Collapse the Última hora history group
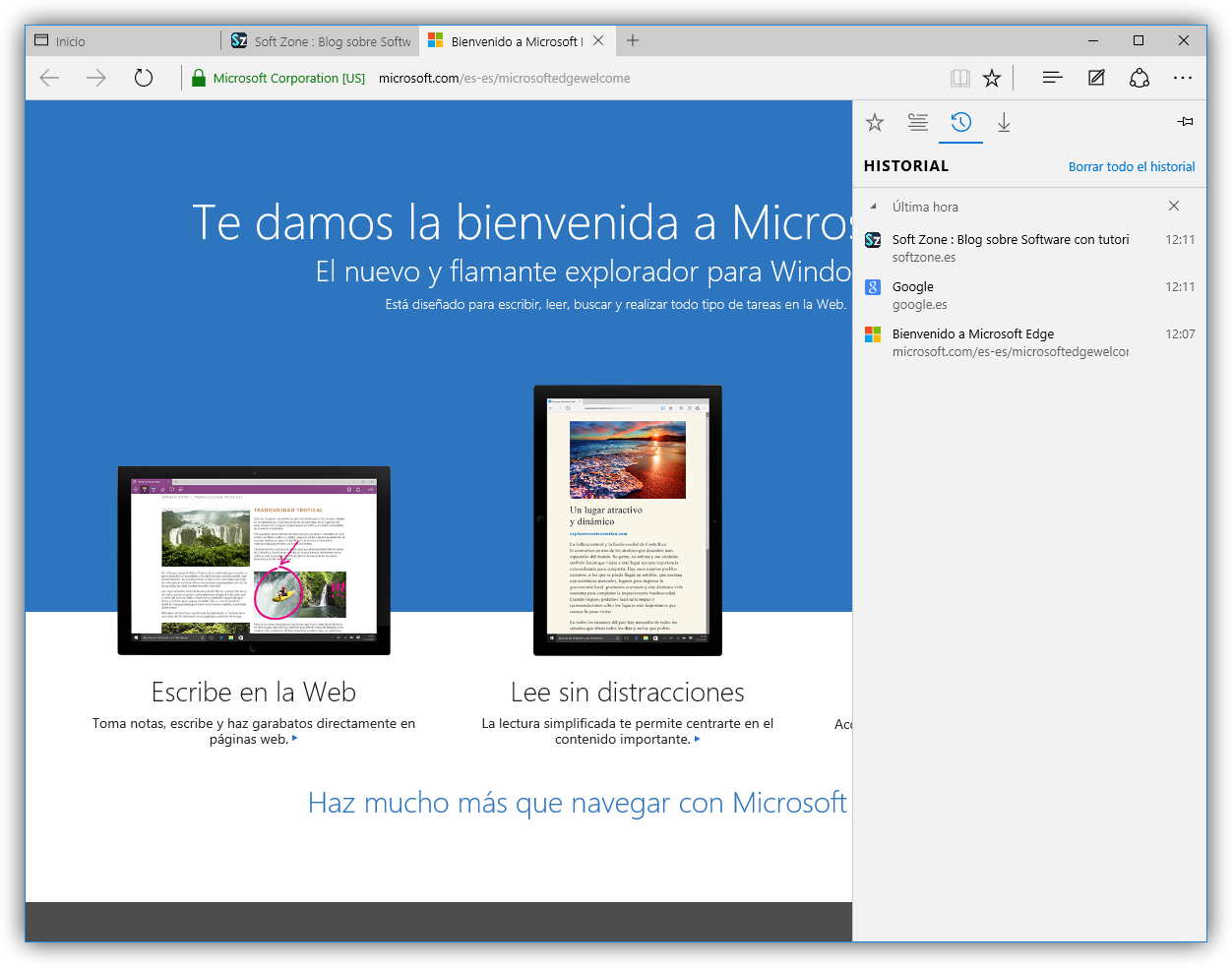 coord(873,207)
